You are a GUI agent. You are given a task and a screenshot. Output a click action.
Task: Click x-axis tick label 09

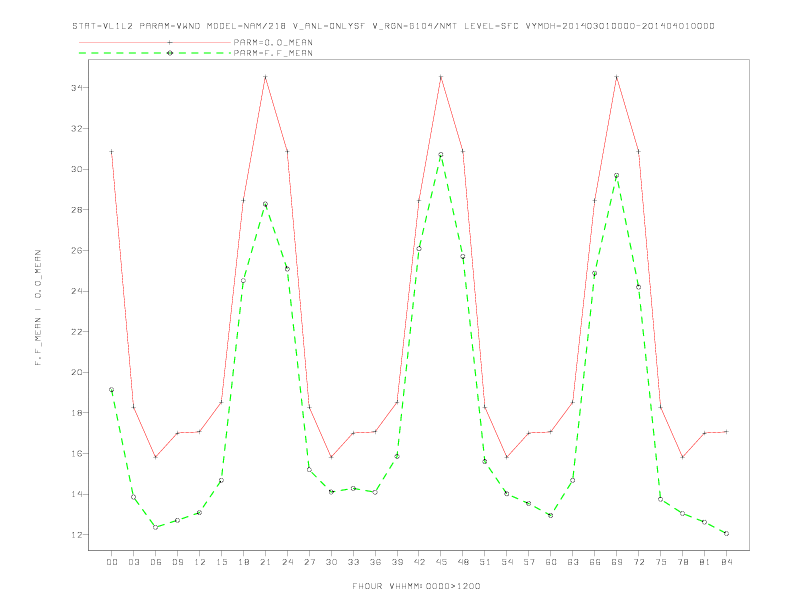tap(177, 562)
